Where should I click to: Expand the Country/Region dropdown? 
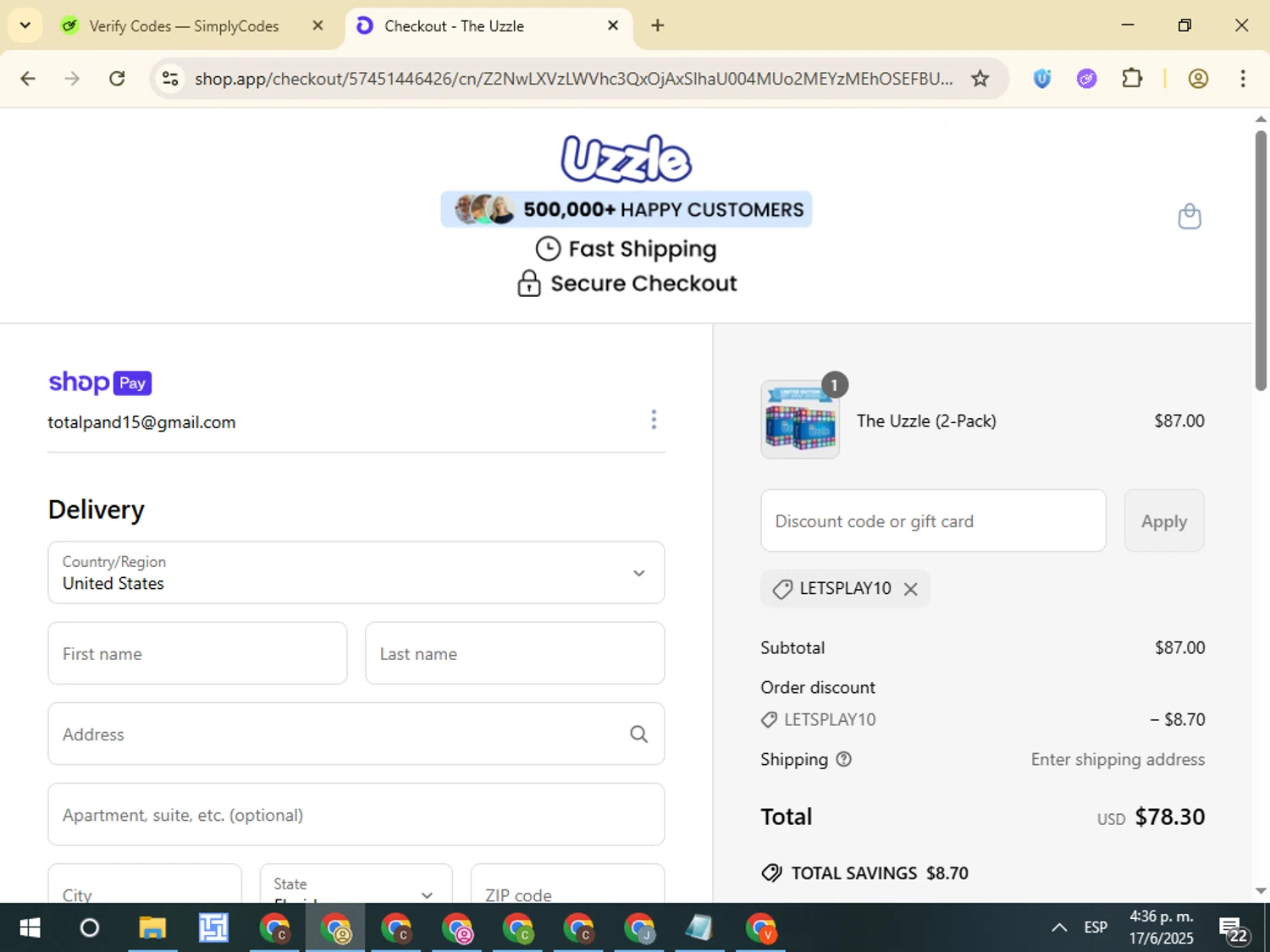coord(356,573)
